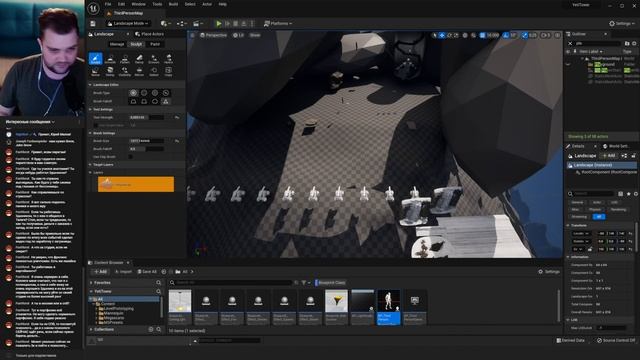Screen dimensions: 640x360
Task: Open the Landscape Mode dropdown
Action: tap(128, 24)
